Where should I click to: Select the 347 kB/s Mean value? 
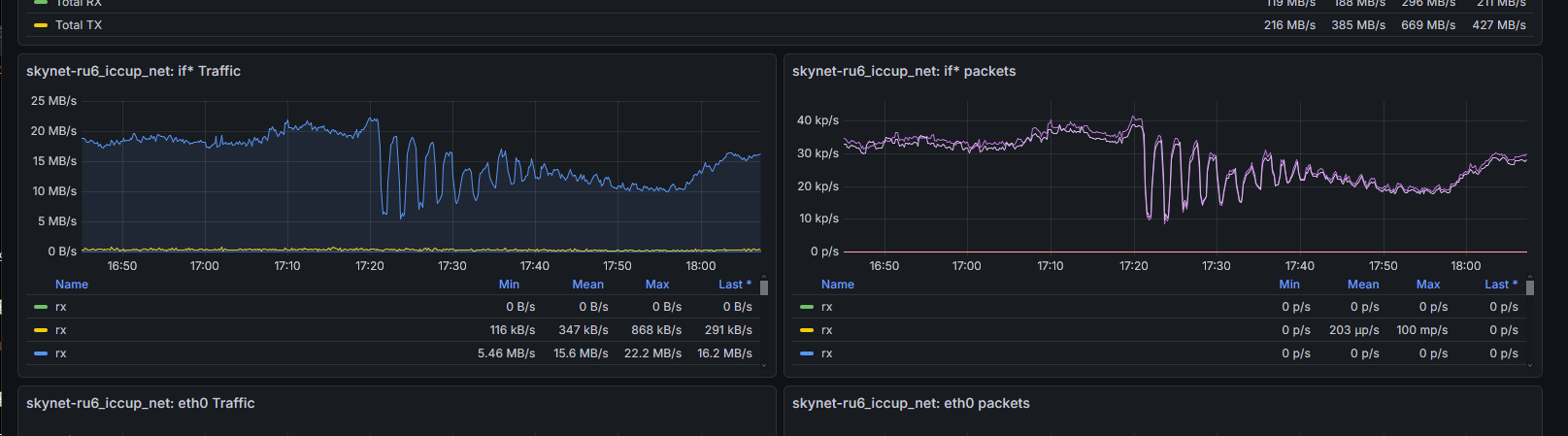pyautogui.click(x=584, y=330)
